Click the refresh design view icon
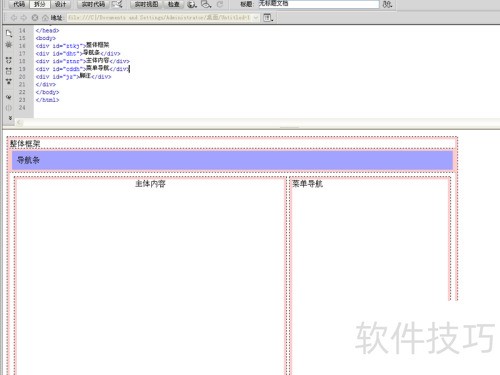500x375 pixels. click(220, 4)
